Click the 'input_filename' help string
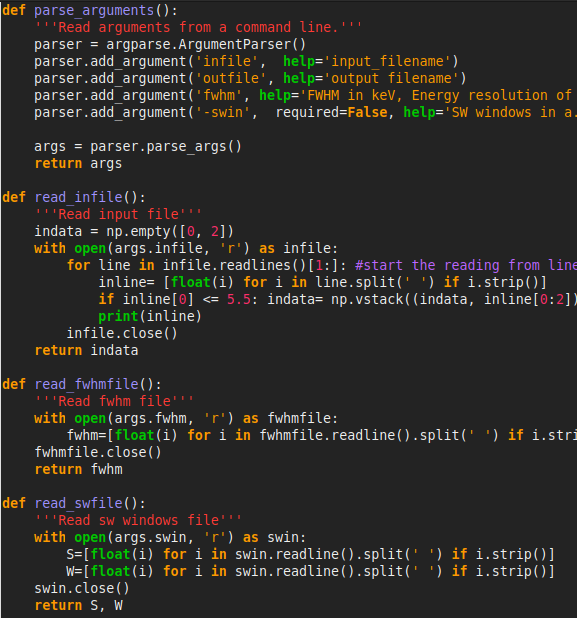Viewport: 577px width, 618px height. click(387, 61)
